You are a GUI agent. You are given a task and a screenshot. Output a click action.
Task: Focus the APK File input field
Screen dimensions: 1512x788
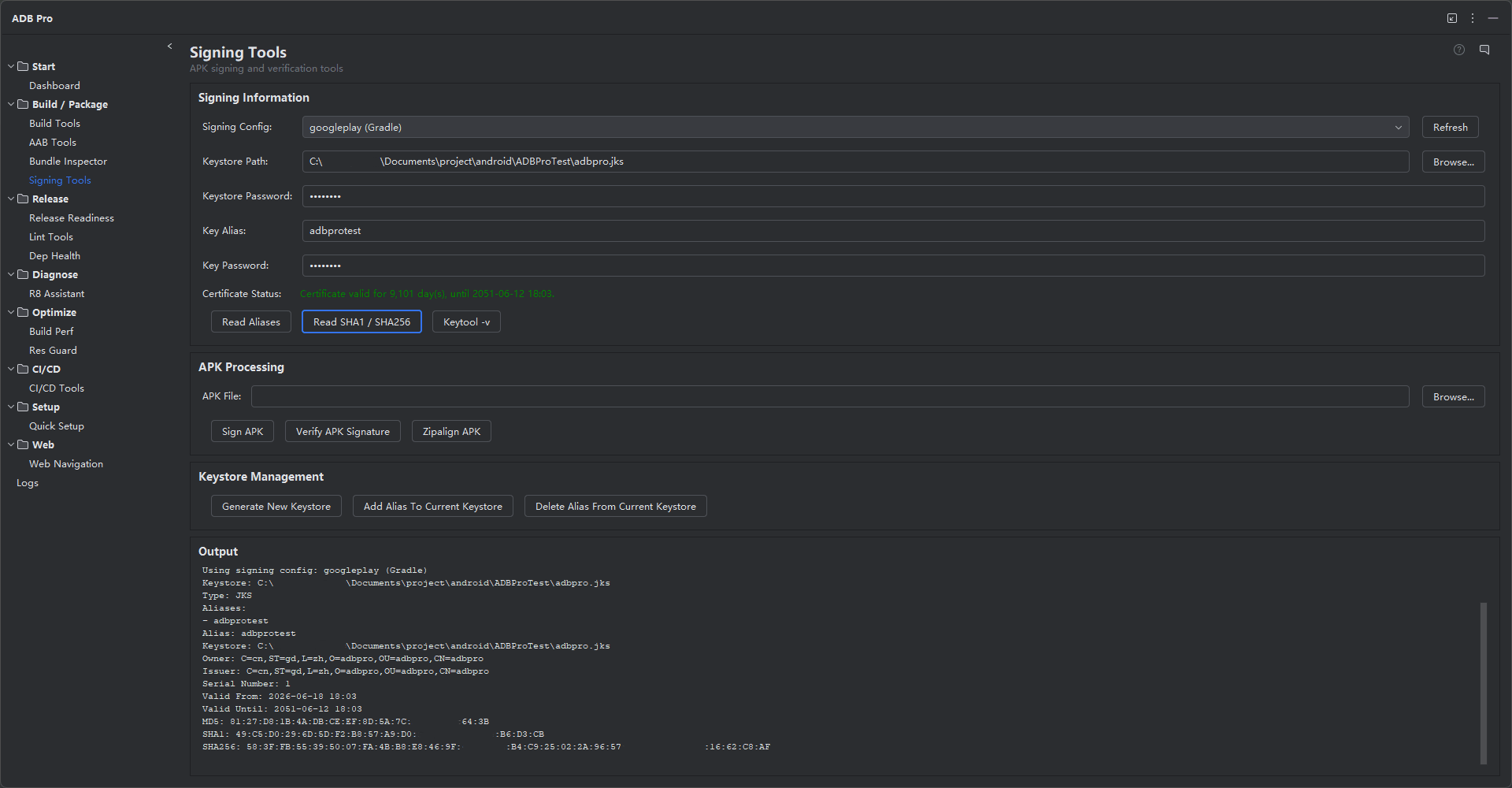click(830, 396)
